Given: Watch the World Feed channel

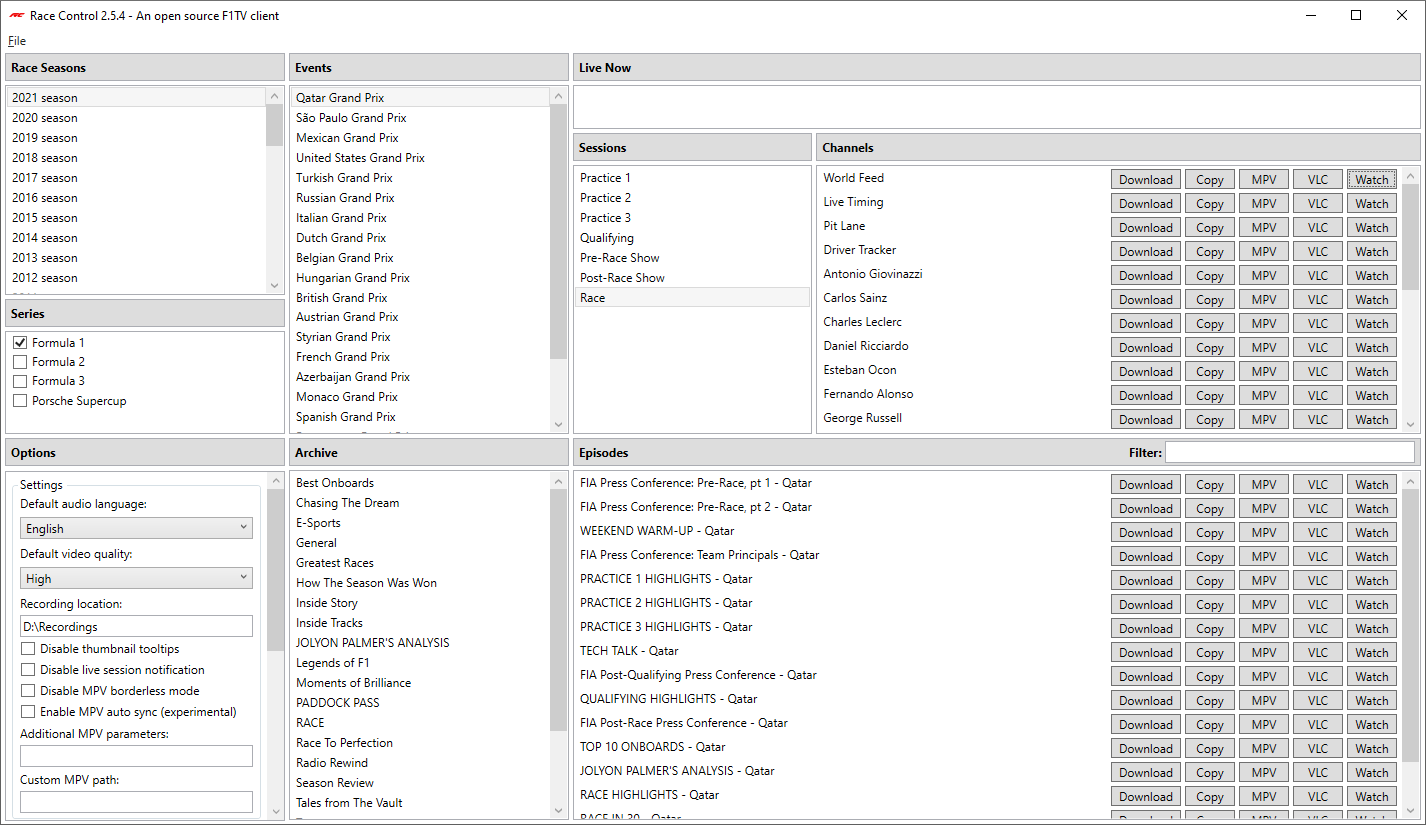Looking at the screenshot, I should (1372, 179).
